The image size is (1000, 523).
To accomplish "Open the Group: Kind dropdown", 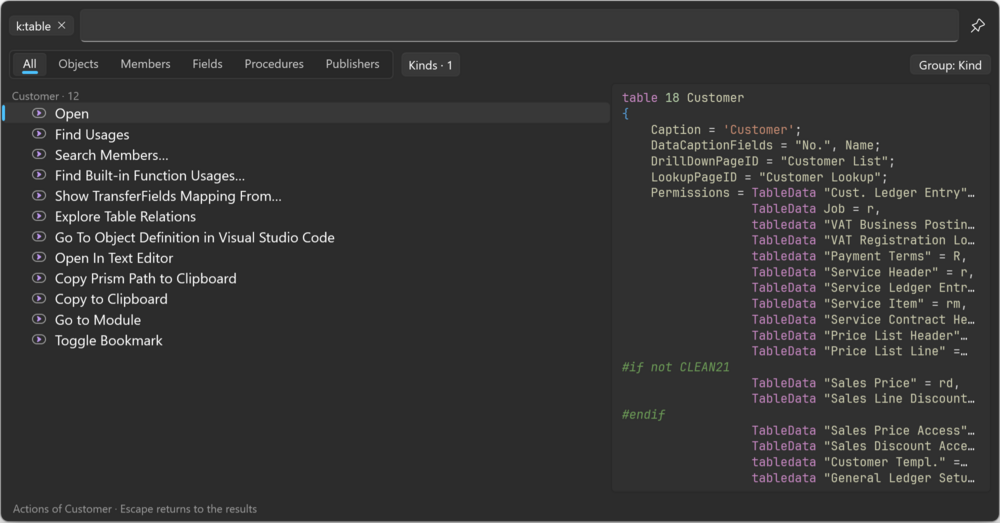I will tap(950, 65).
